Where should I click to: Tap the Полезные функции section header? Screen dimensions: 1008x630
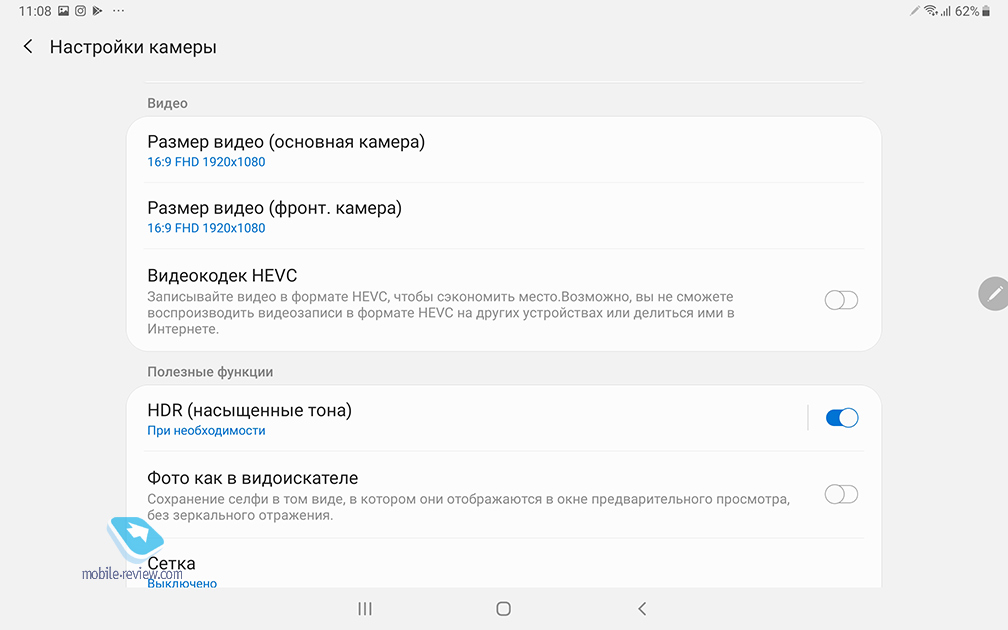tap(210, 372)
